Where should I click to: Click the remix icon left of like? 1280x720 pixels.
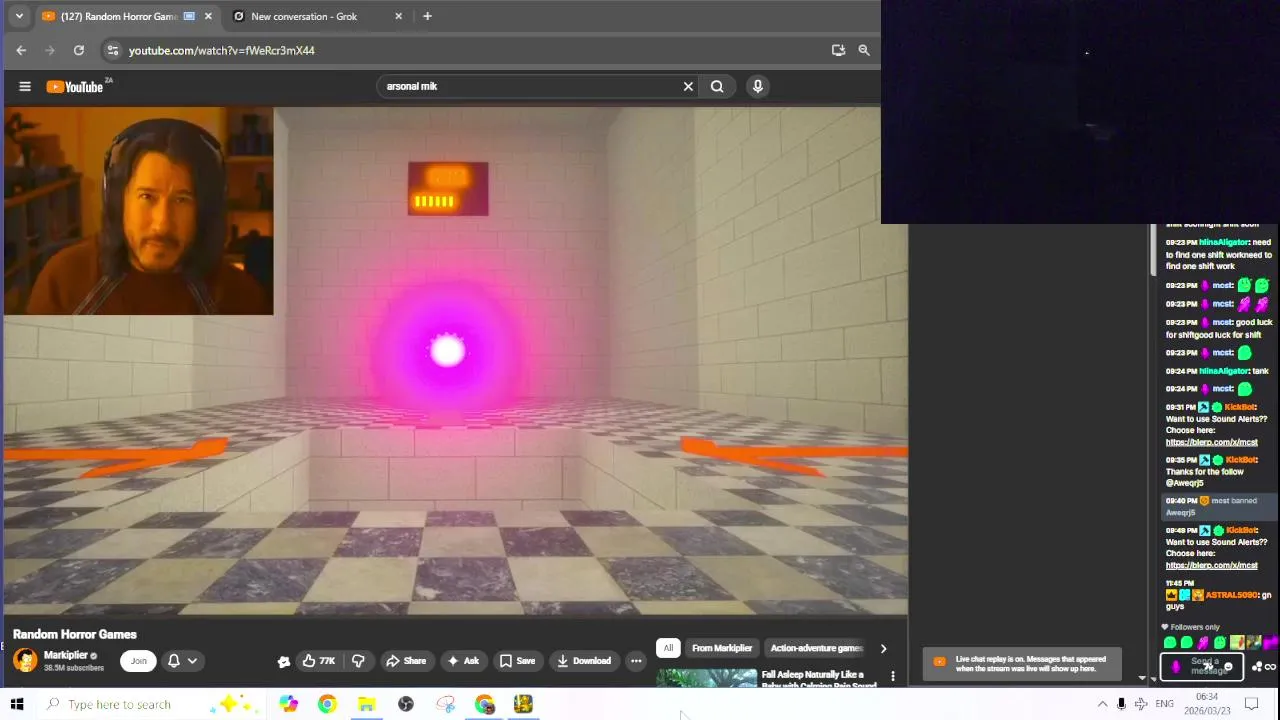point(284,661)
